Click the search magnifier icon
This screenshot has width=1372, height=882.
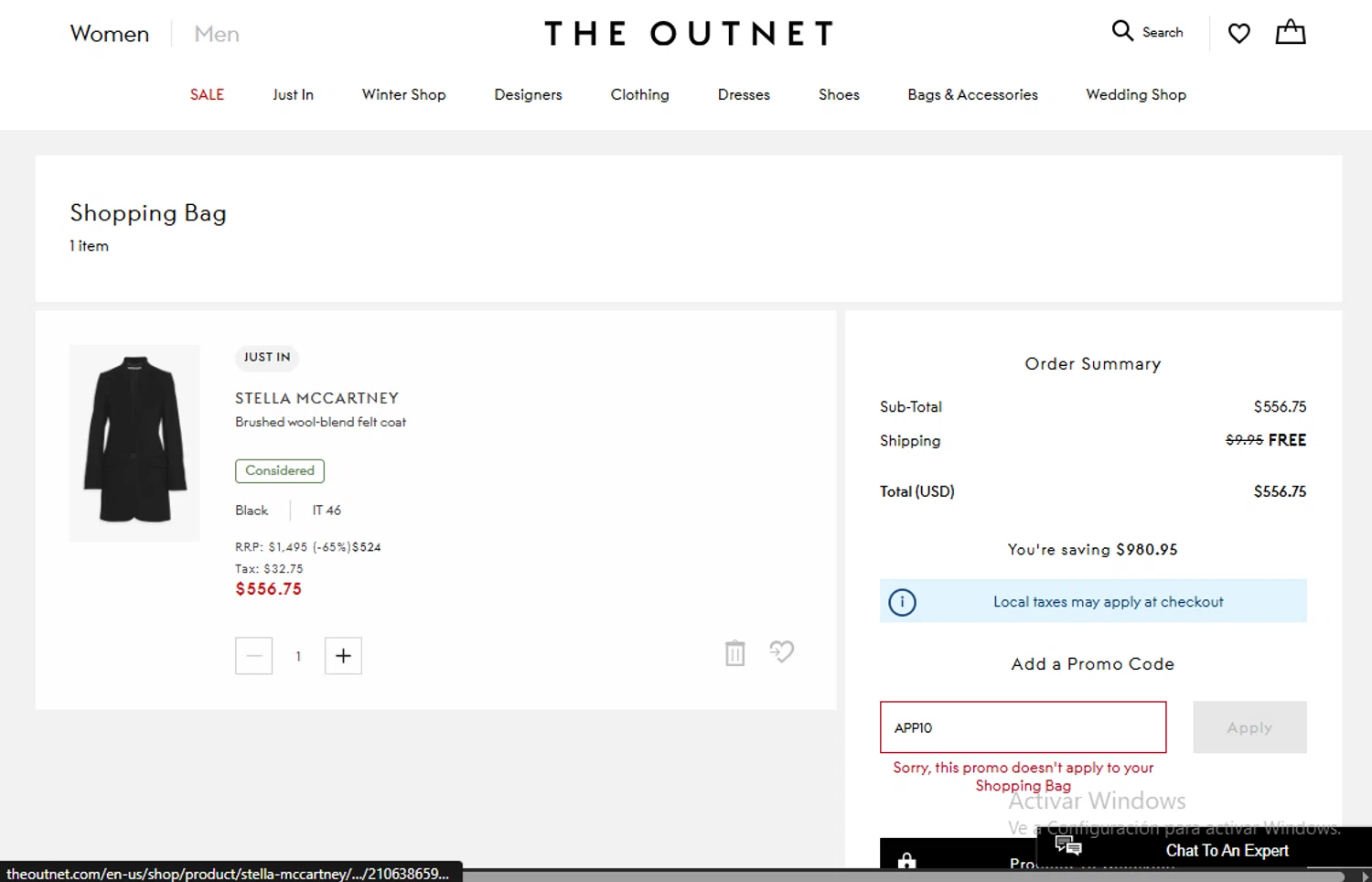[1122, 30]
